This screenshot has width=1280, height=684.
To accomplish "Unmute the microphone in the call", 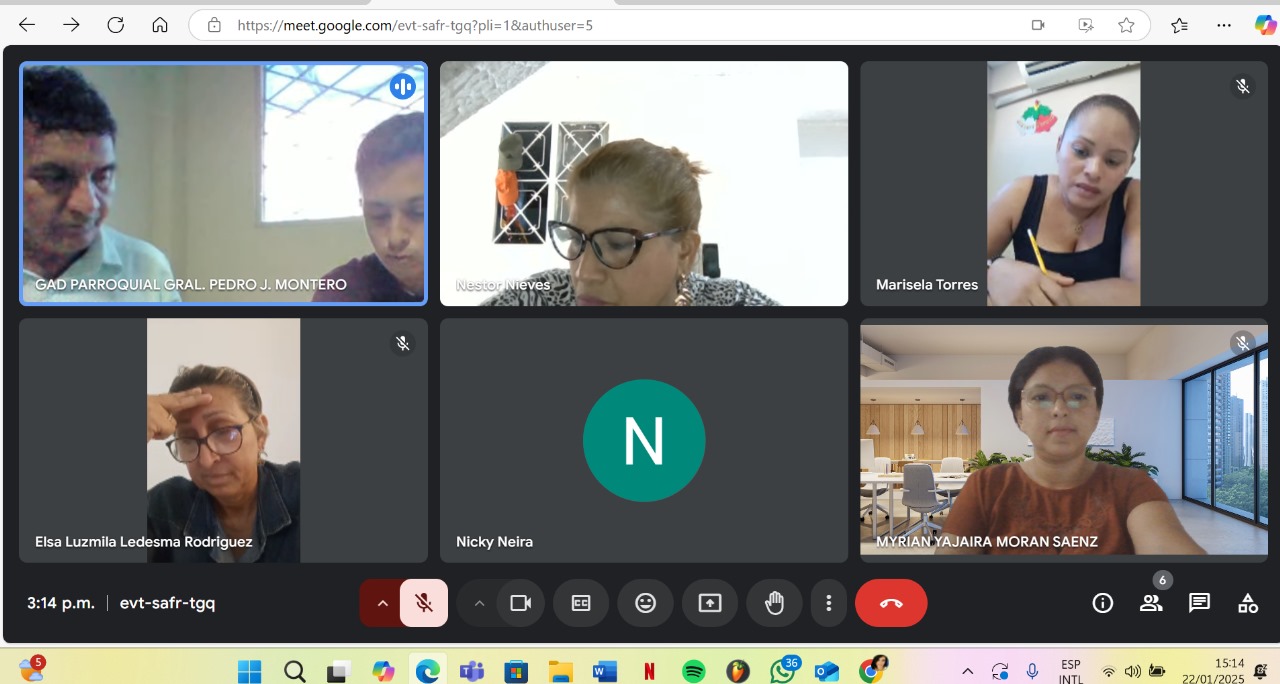I will click(424, 603).
